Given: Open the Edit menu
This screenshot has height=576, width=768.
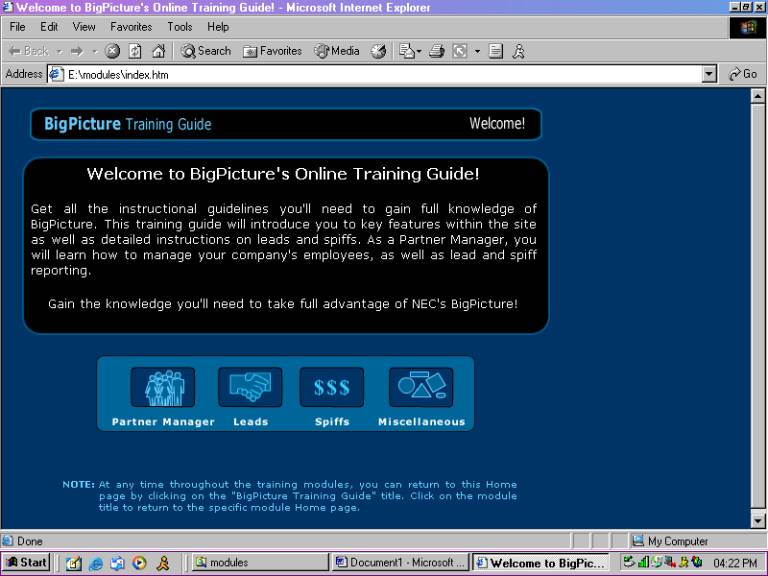Looking at the screenshot, I should point(49,27).
